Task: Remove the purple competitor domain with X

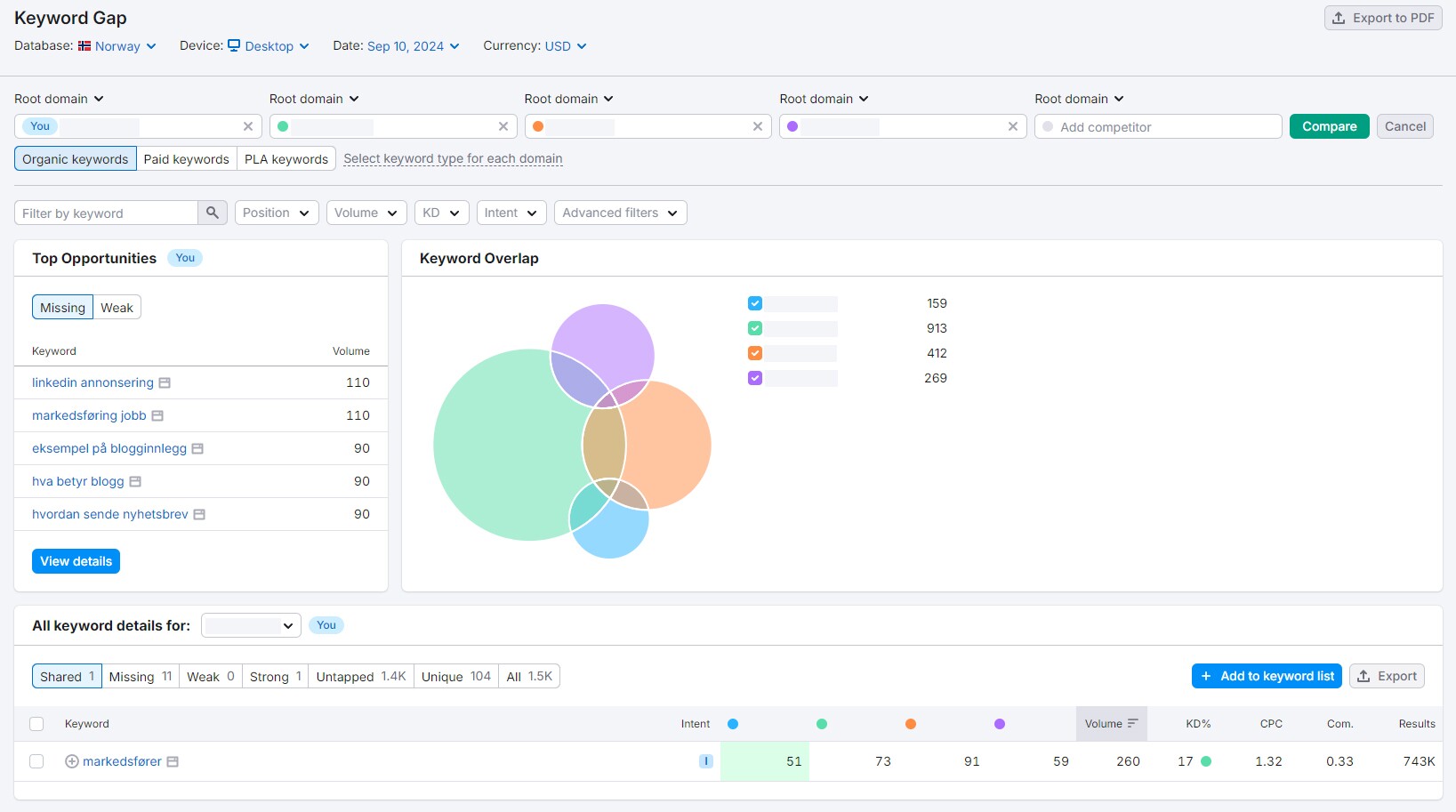Action: [1012, 126]
